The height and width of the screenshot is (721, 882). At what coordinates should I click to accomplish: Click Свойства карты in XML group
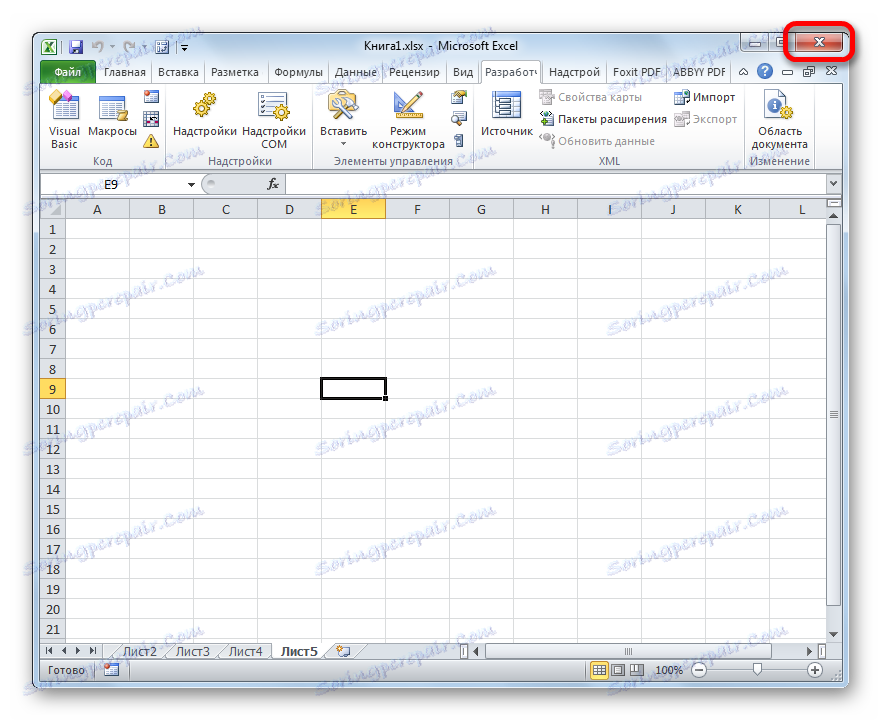click(591, 97)
